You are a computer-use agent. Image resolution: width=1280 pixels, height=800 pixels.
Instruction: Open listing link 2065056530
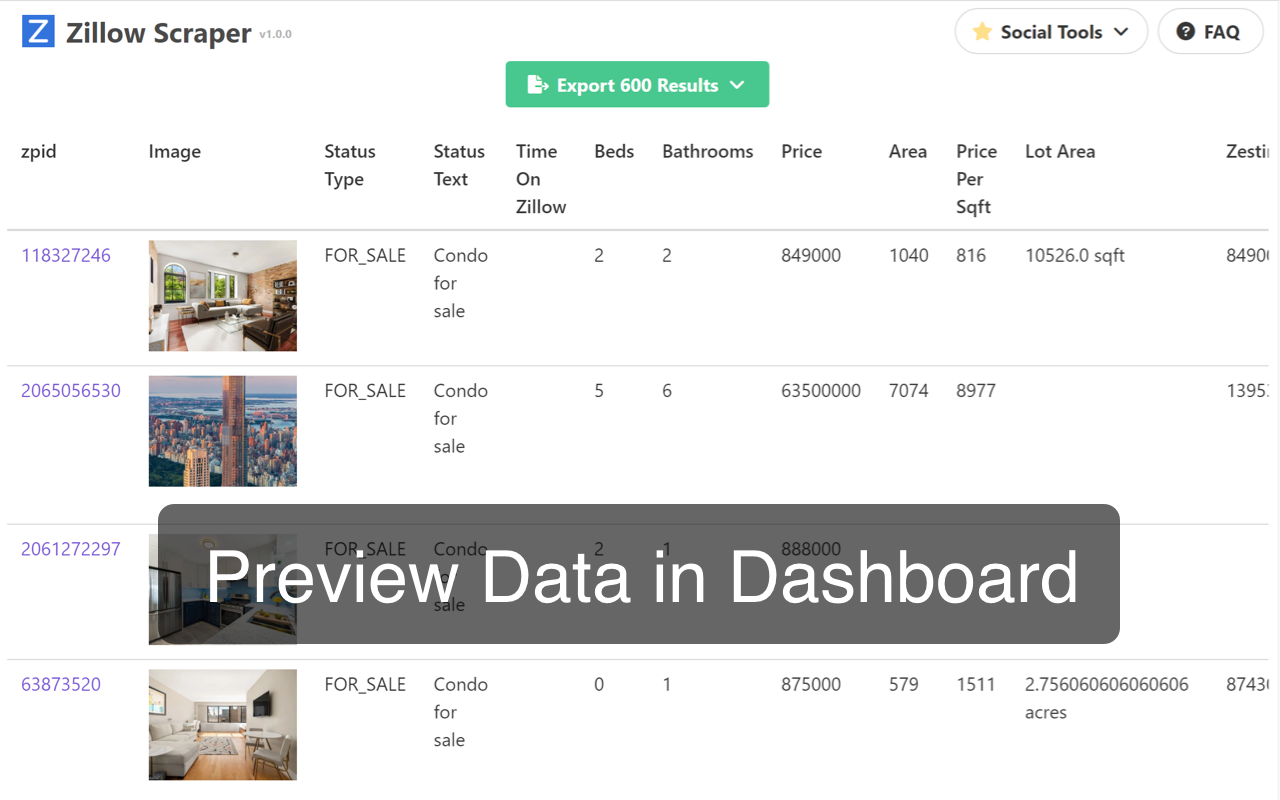pos(71,390)
